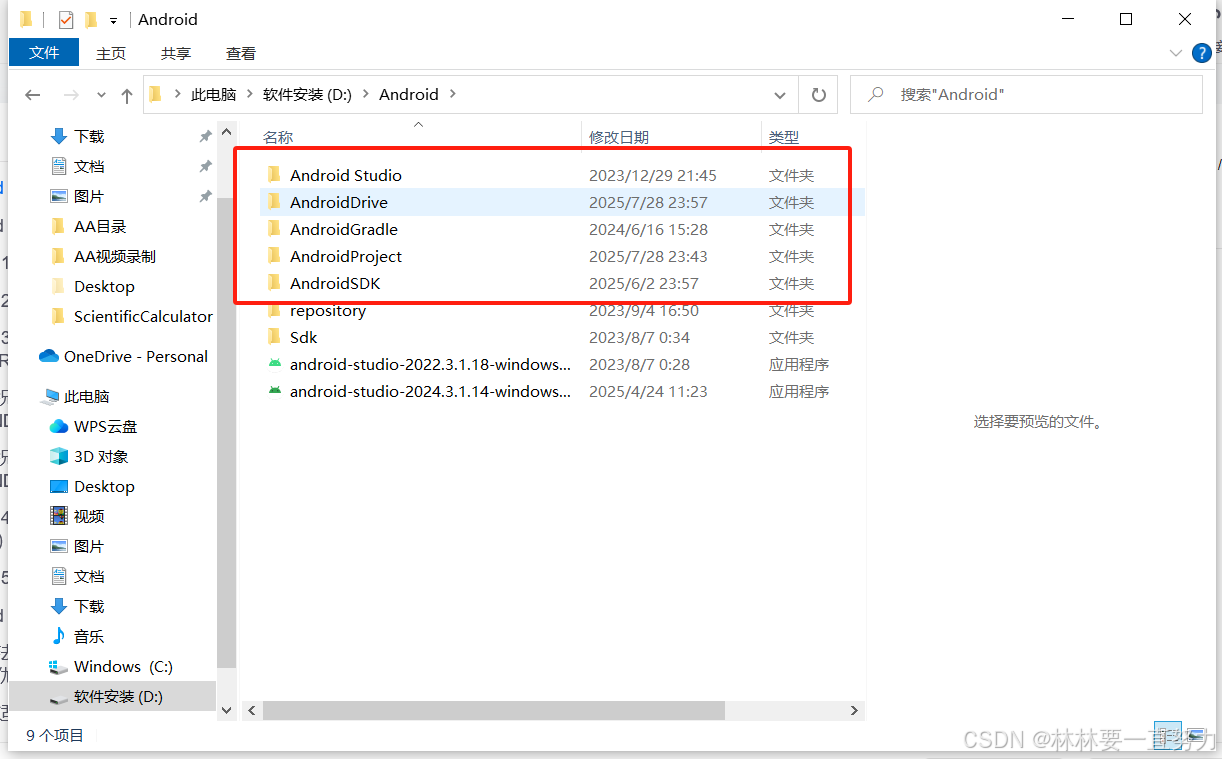Viewport: 1222px width, 759px height.
Task: Expand the address bar history dropdown
Action: (780, 95)
